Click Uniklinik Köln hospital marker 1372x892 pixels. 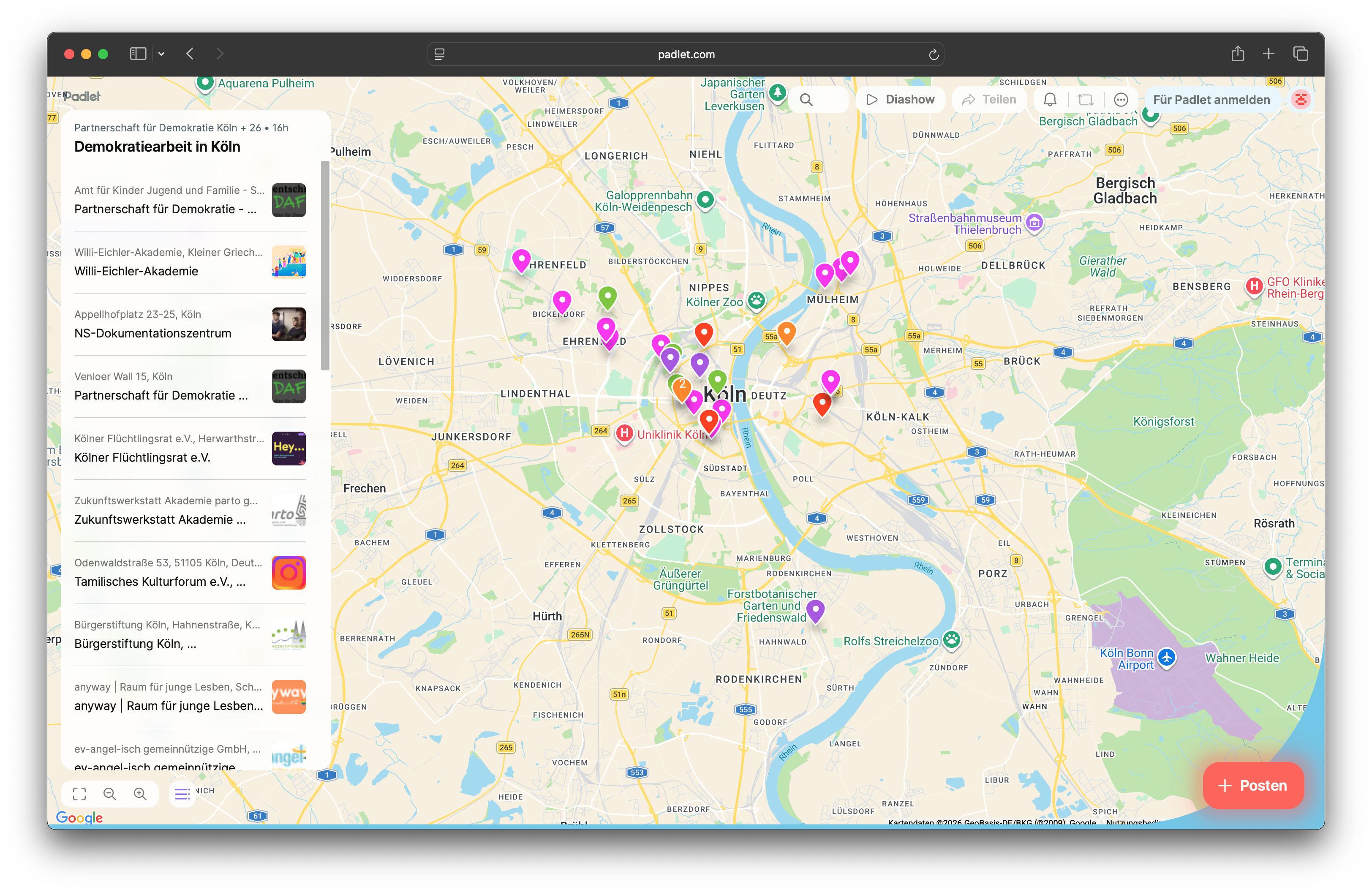tap(624, 433)
